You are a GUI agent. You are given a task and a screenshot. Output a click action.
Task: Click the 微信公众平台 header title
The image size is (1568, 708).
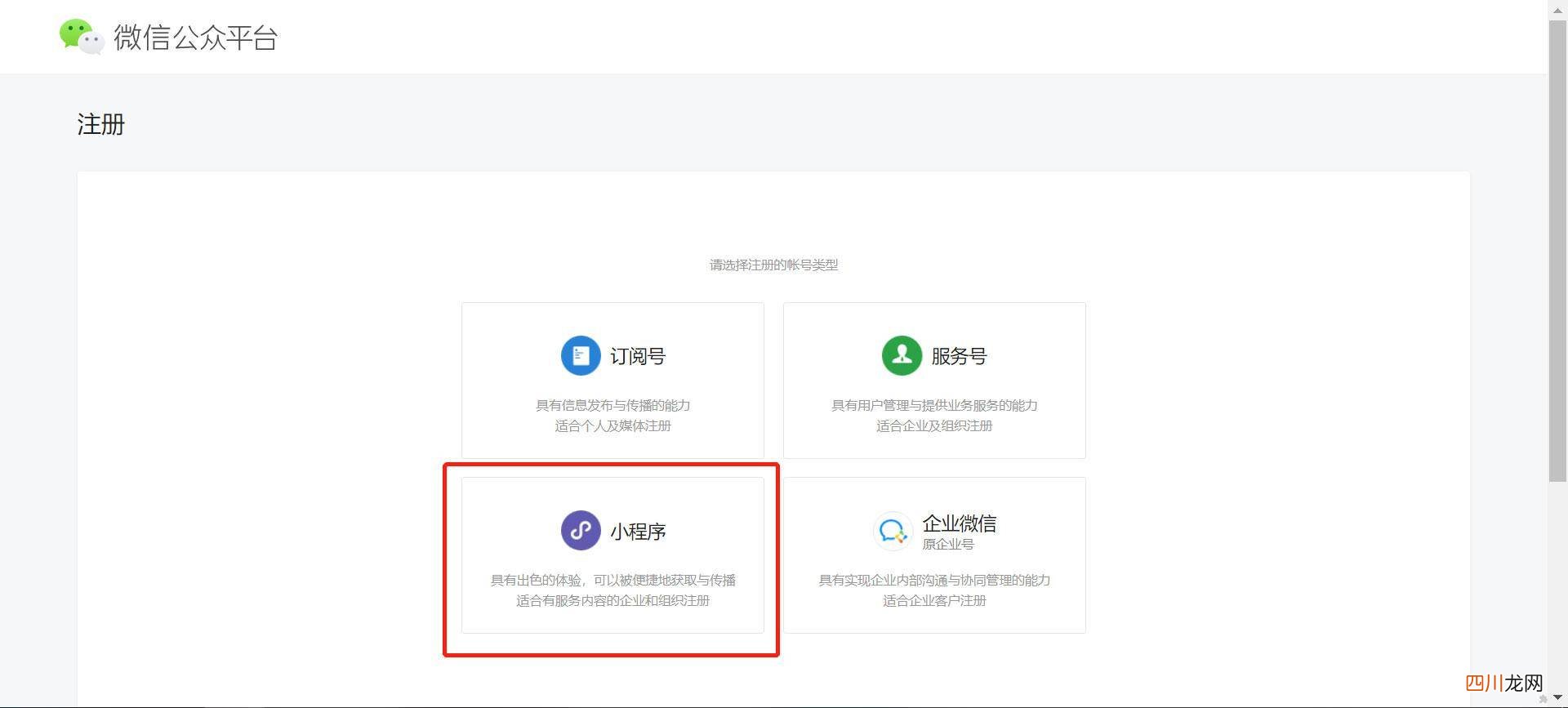click(x=196, y=38)
